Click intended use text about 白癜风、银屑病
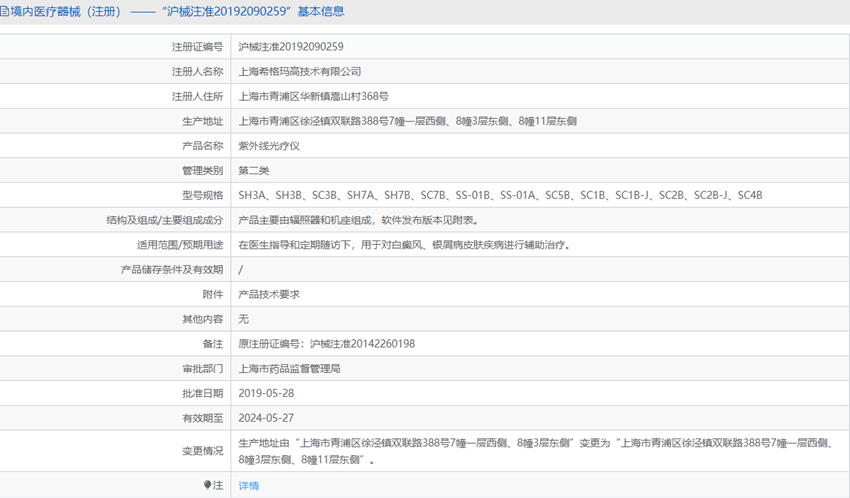This screenshot has width=850, height=498. click(404, 245)
